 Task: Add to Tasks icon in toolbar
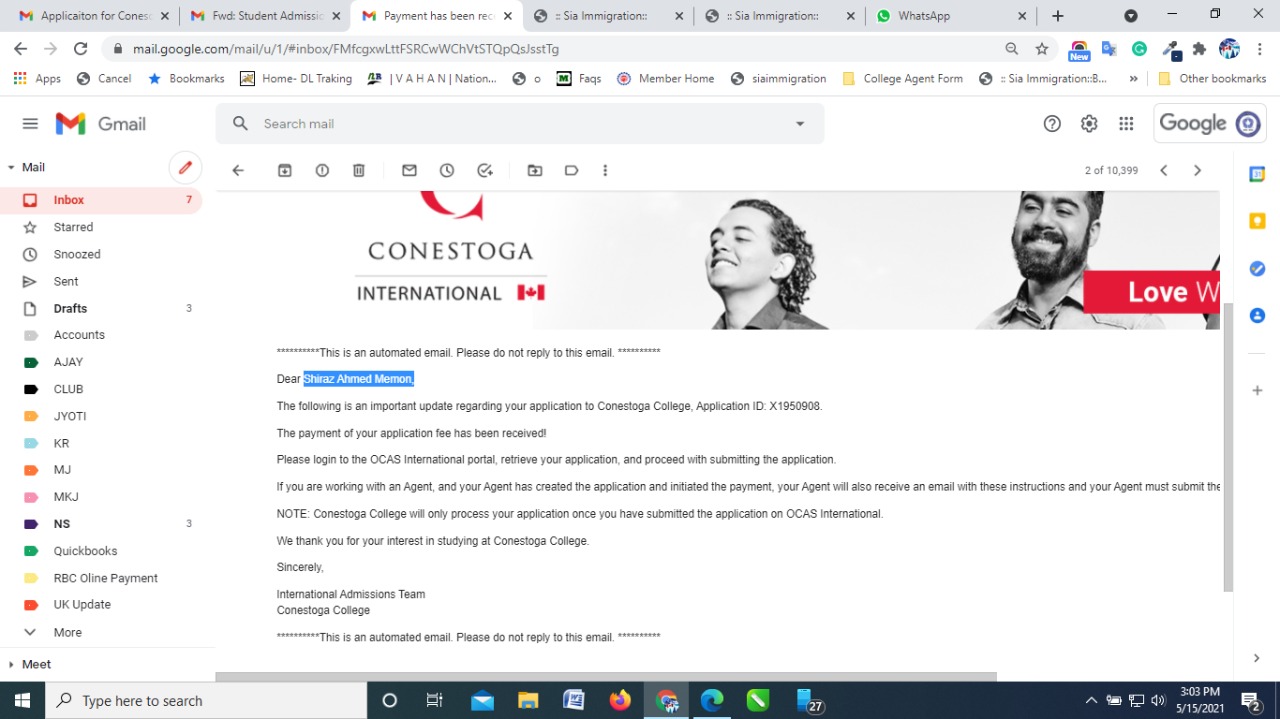pyautogui.click(x=485, y=171)
